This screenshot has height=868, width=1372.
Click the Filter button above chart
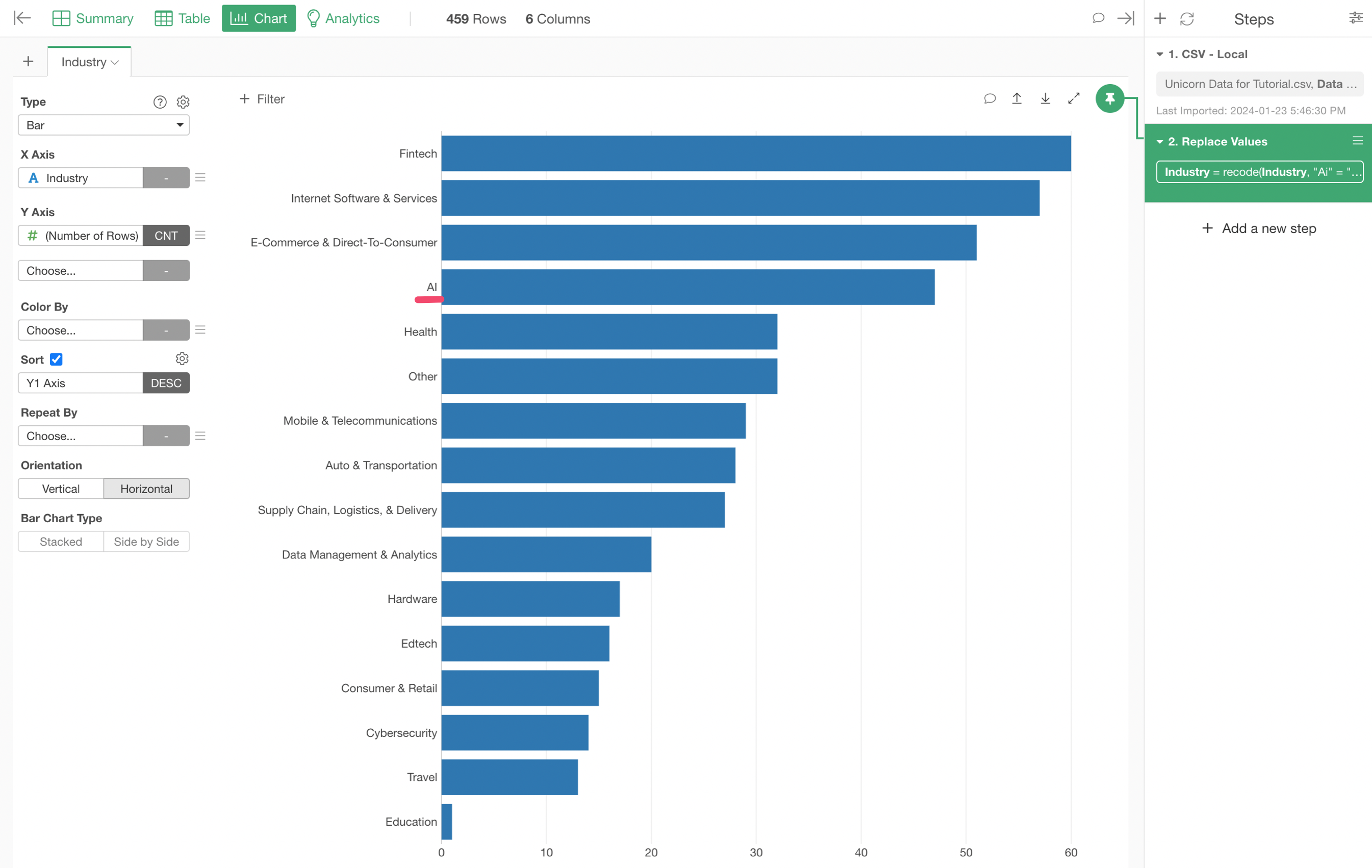[x=262, y=99]
